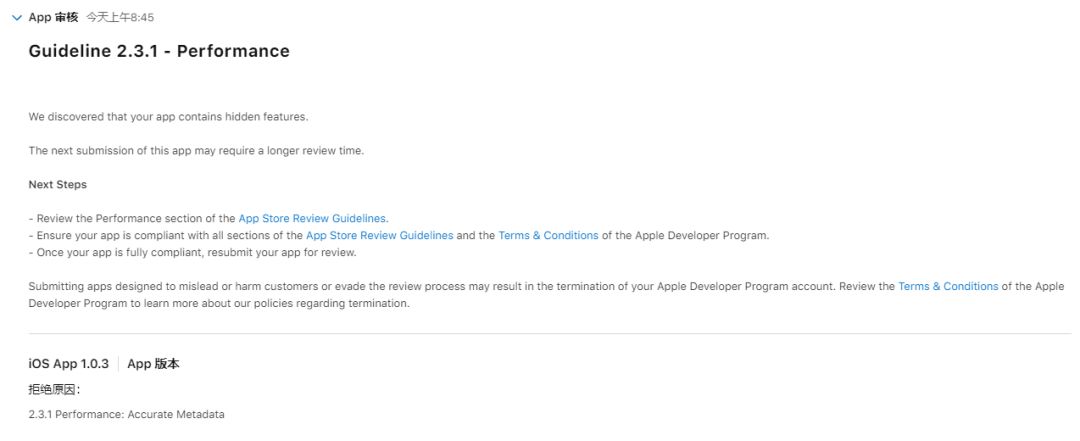Image resolution: width=1080 pixels, height=441 pixels.
Task: Click the App 版本 label
Action: tap(154, 364)
